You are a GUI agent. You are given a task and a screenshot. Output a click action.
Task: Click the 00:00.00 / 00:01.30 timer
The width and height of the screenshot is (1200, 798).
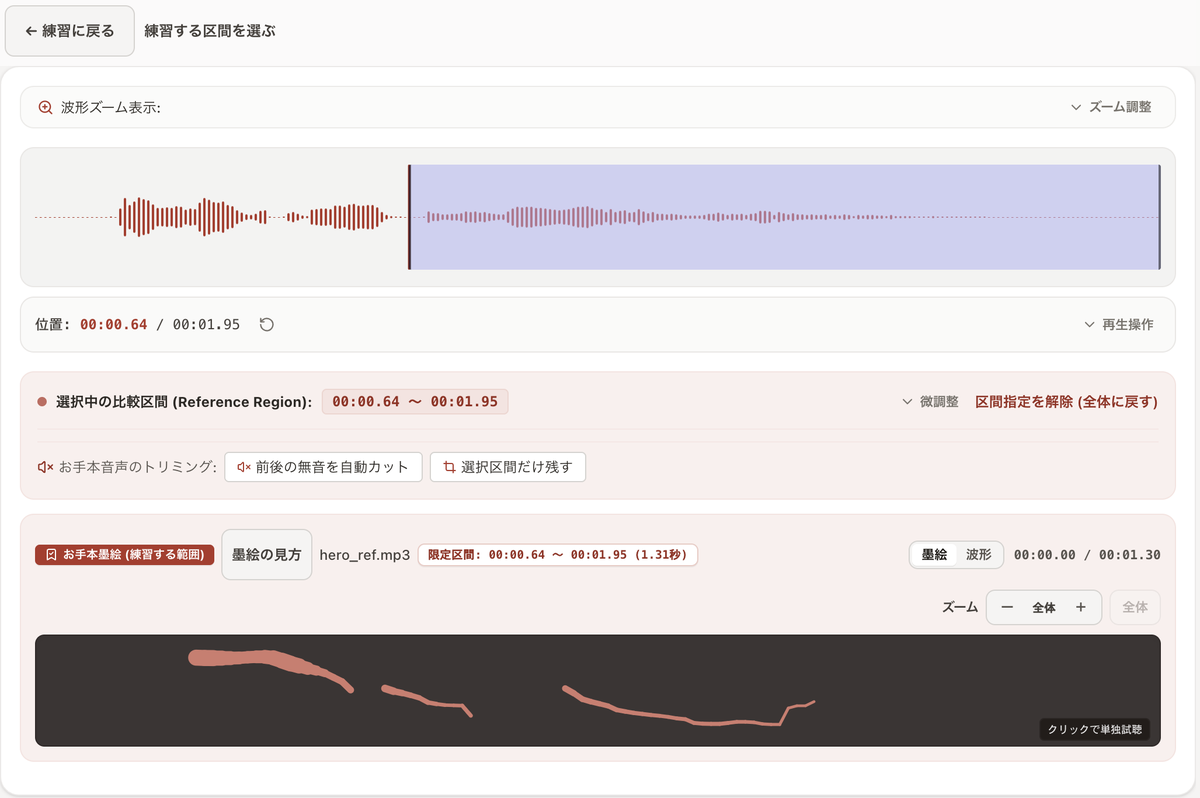click(x=1087, y=554)
